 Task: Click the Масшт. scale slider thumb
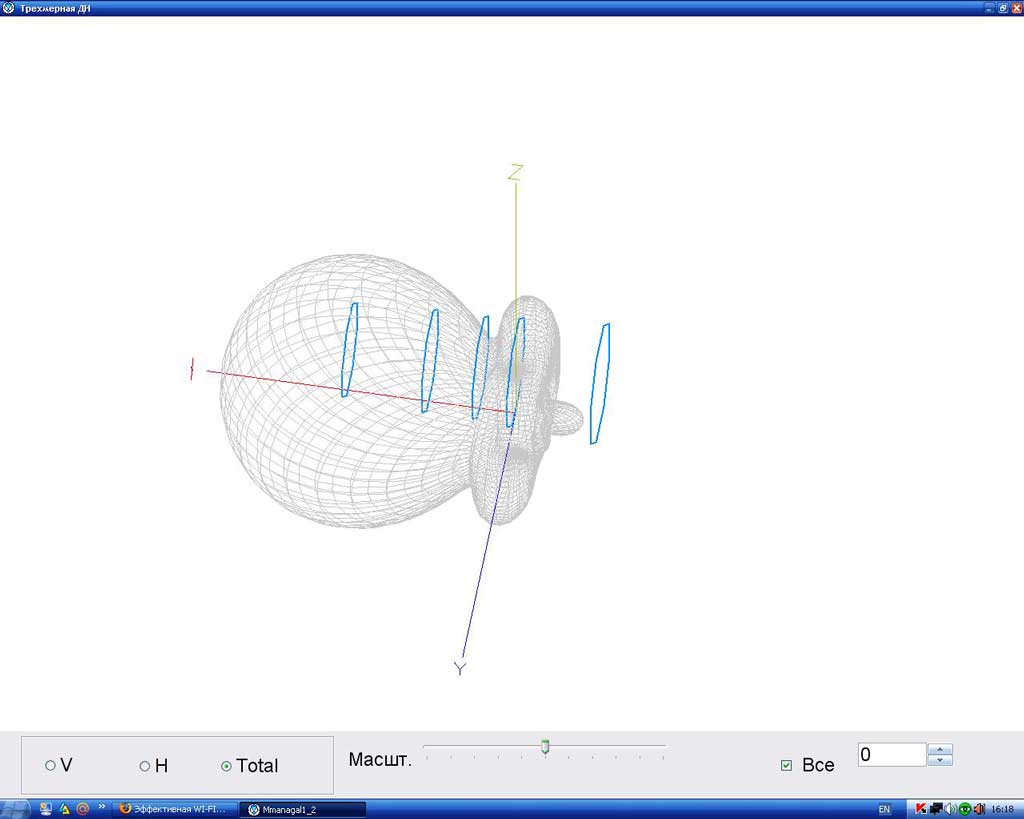(x=545, y=747)
